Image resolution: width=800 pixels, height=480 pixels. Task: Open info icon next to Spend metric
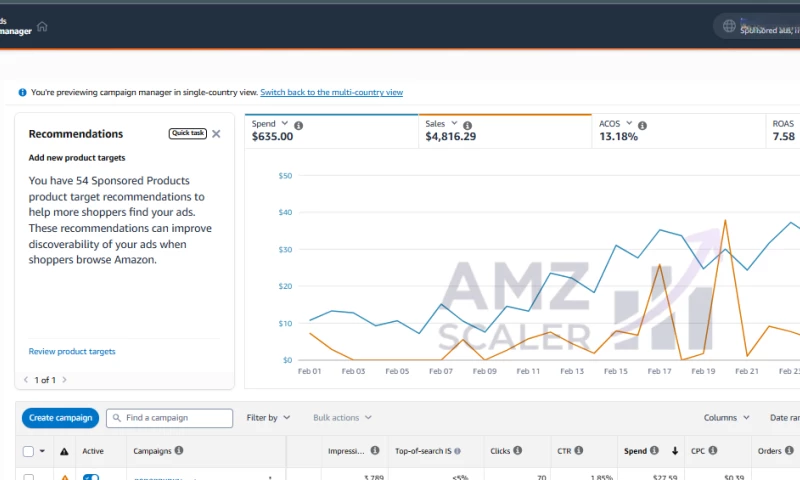click(x=298, y=125)
